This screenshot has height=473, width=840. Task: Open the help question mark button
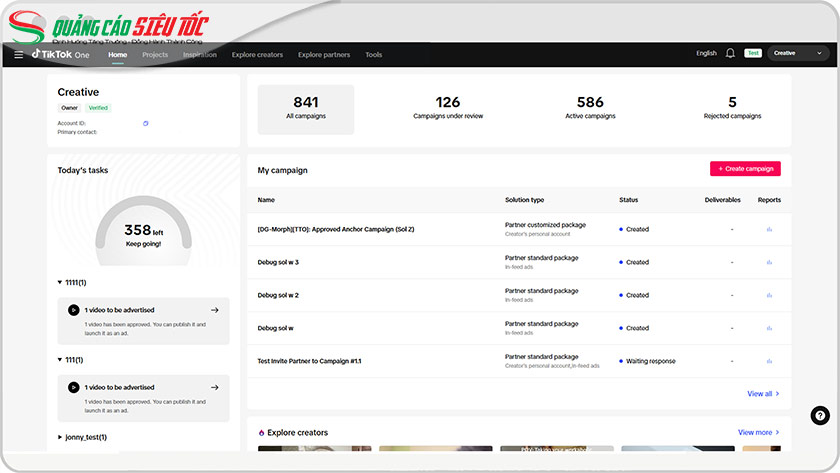819,416
